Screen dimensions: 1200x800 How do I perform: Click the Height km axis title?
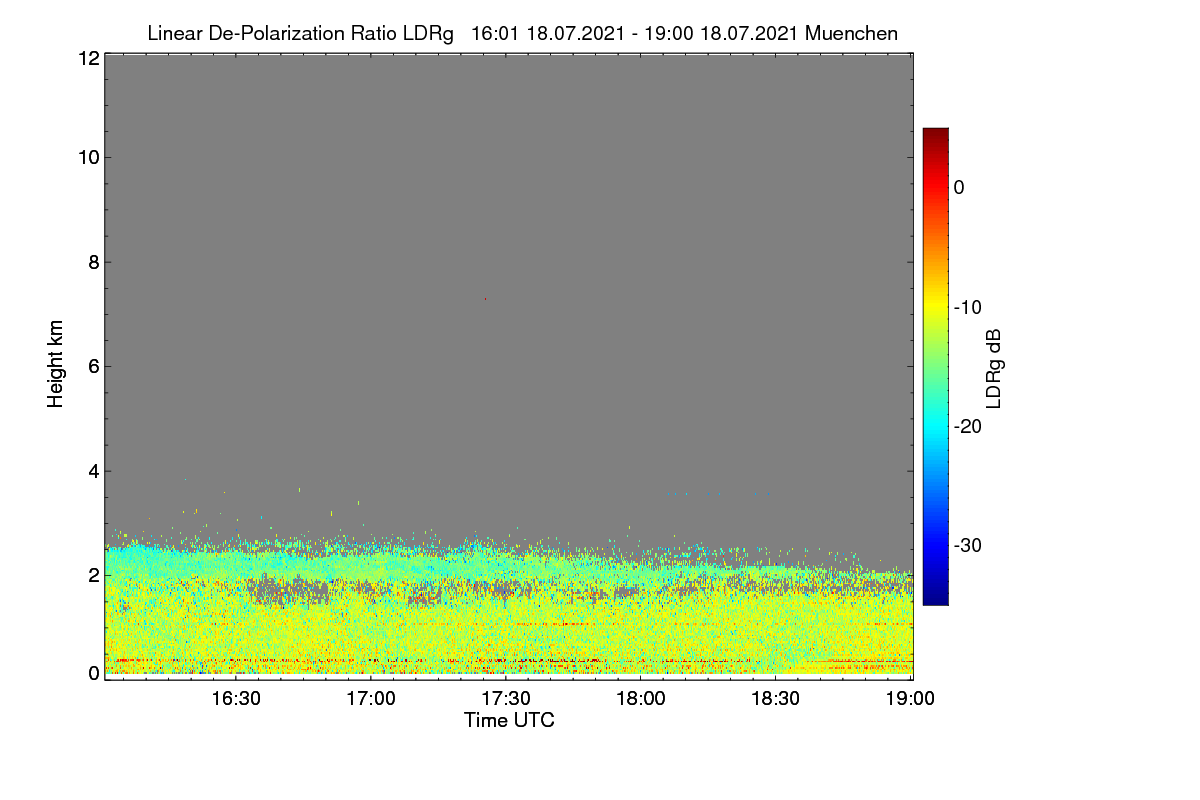(x=56, y=364)
